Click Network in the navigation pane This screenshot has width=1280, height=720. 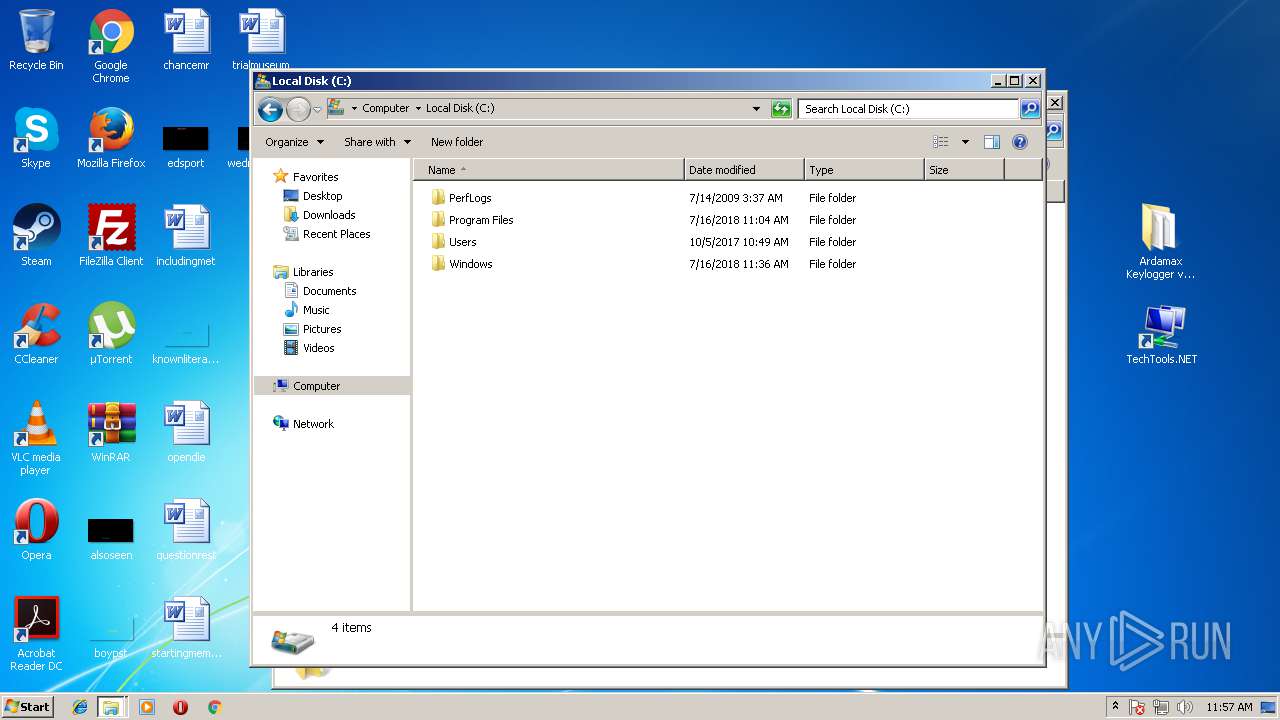303,424
